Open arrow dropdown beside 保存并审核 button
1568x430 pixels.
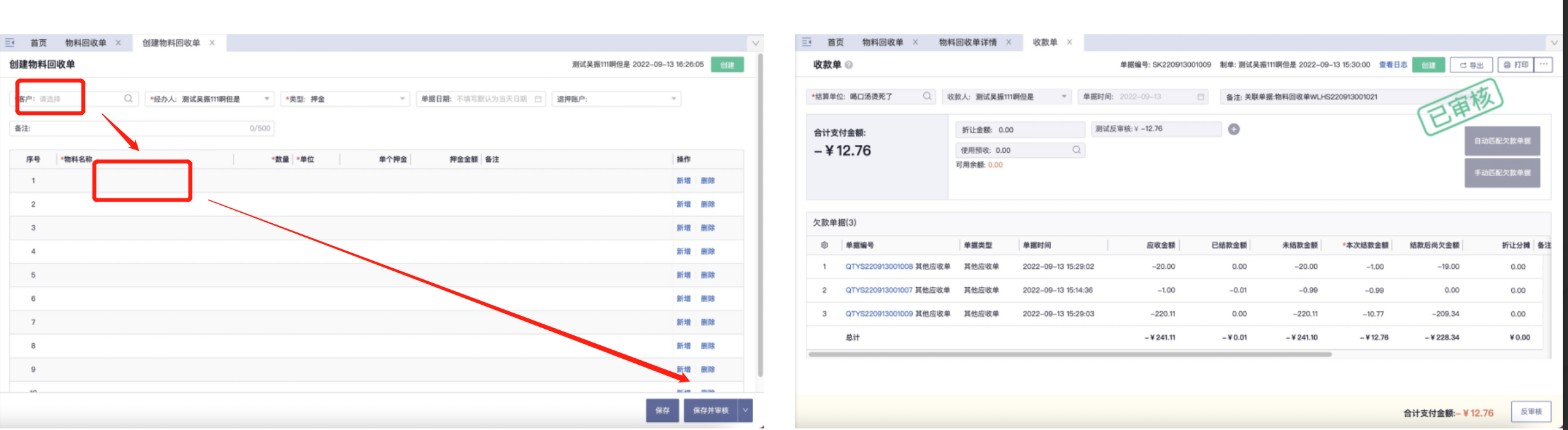[x=745, y=410]
